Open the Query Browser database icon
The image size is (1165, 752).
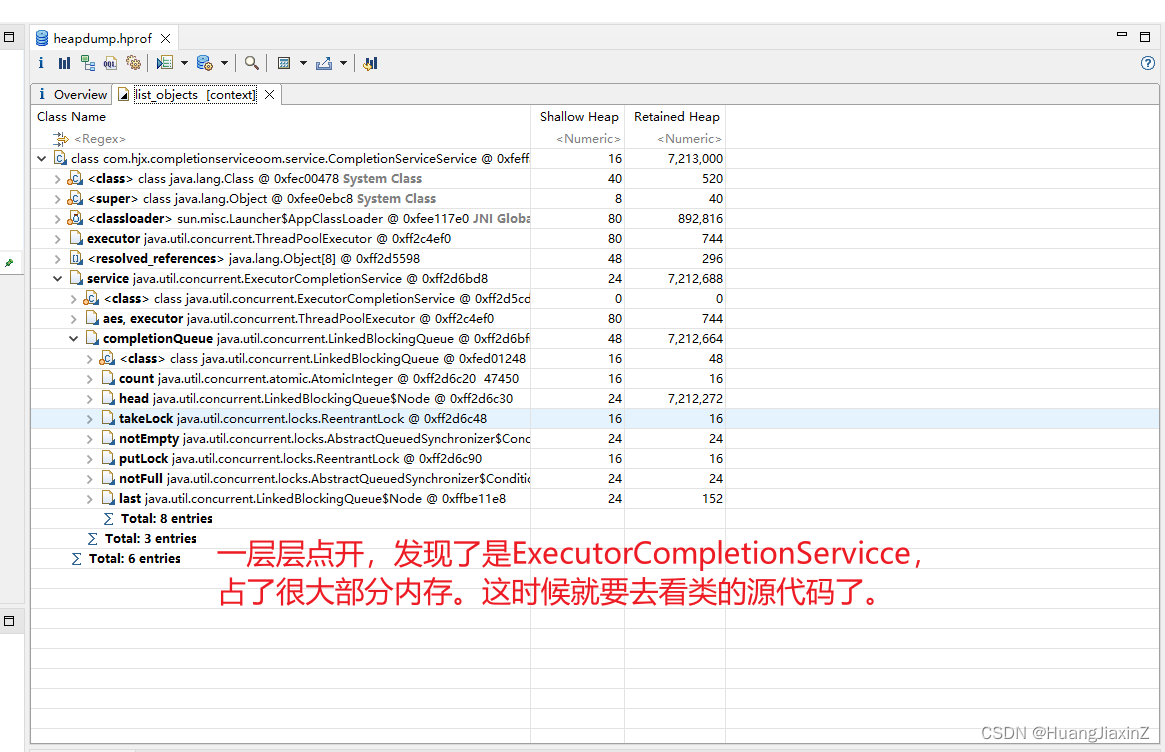[205, 63]
